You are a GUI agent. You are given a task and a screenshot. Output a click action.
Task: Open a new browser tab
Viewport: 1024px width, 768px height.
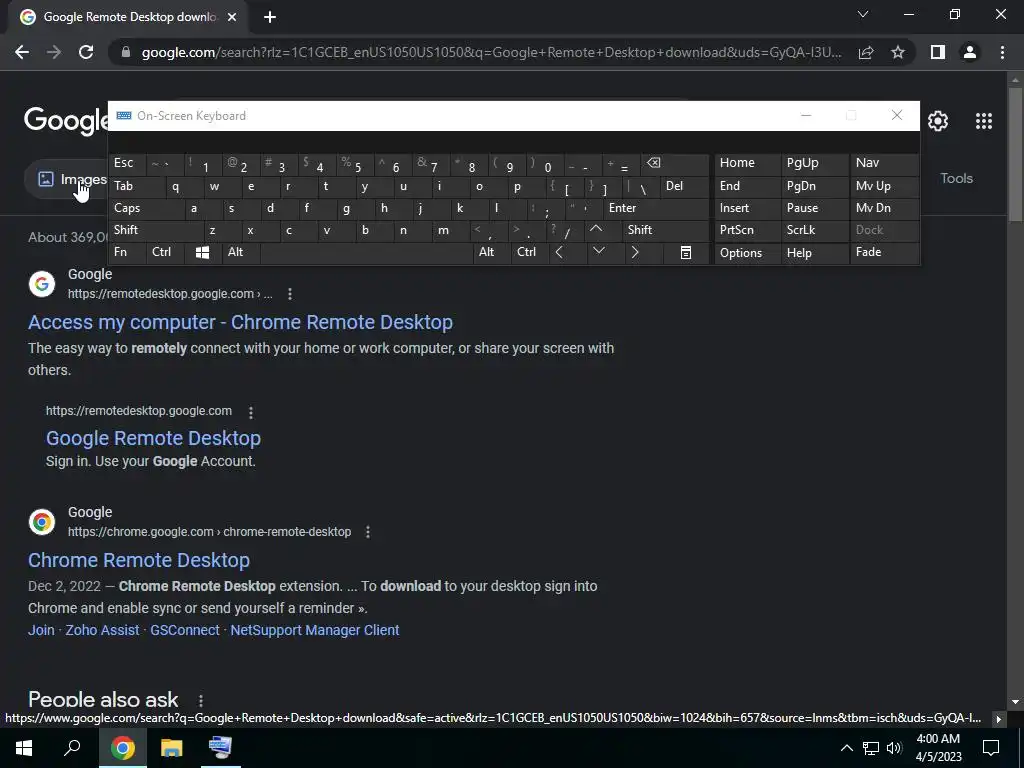pos(270,17)
